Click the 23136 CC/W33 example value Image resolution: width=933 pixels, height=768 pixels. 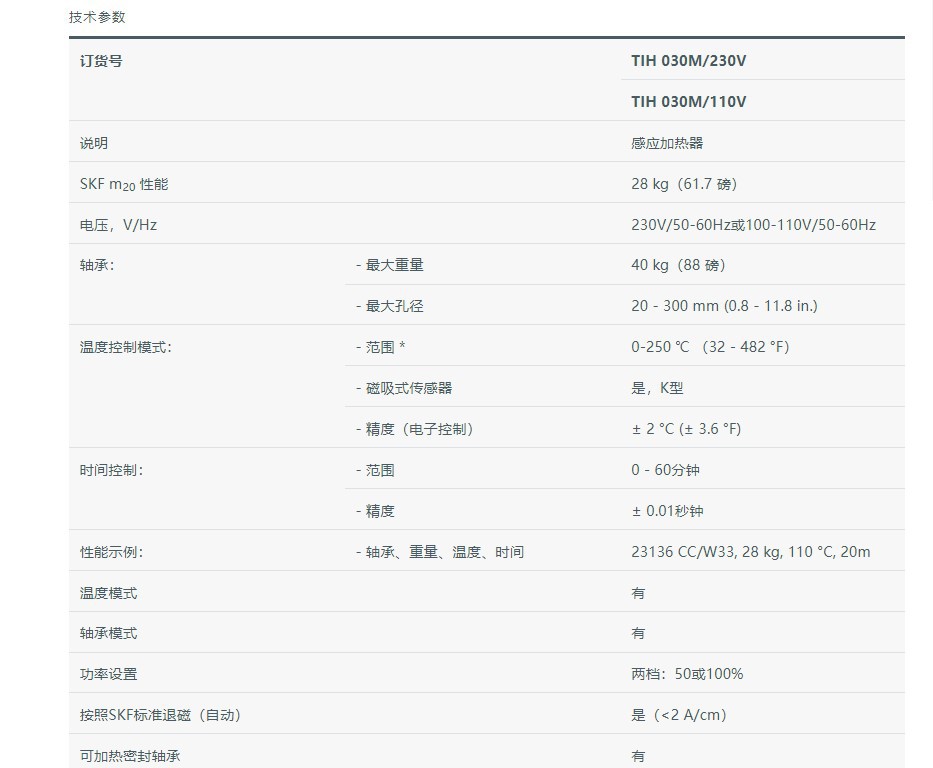click(750, 552)
